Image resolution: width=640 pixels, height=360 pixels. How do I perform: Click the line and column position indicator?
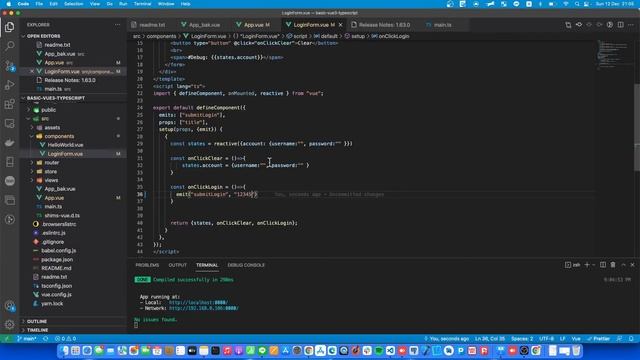tap(490, 339)
